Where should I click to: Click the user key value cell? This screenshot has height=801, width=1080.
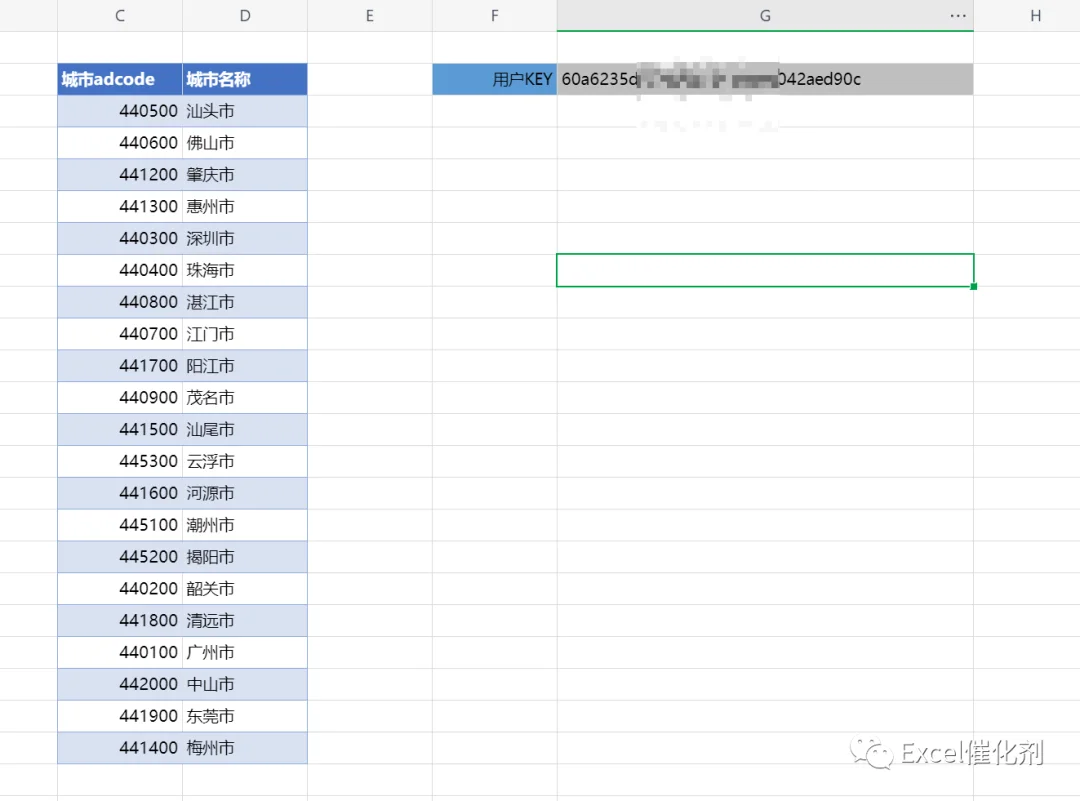pyautogui.click(x=765, y=79)
